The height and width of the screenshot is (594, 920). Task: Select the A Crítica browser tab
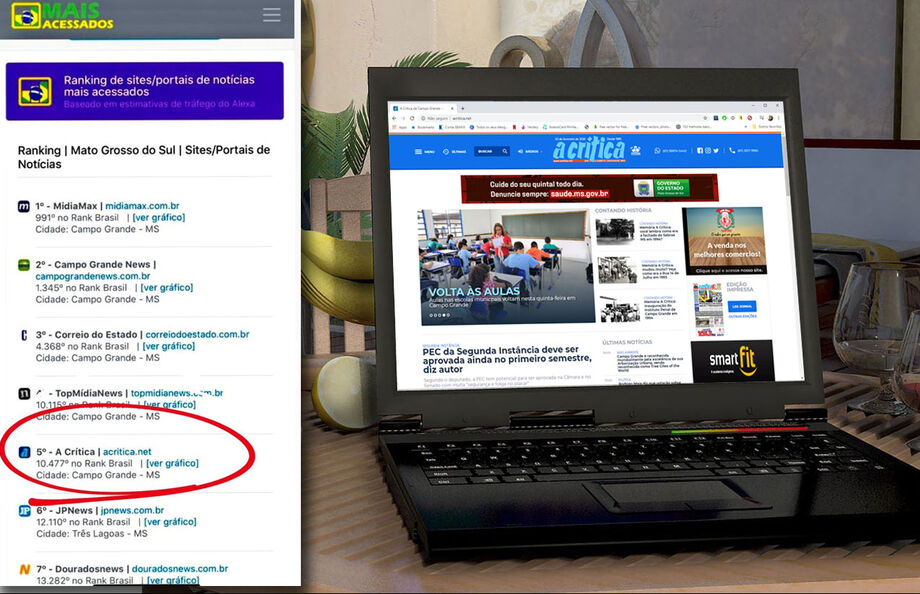(x=424, y=109)
